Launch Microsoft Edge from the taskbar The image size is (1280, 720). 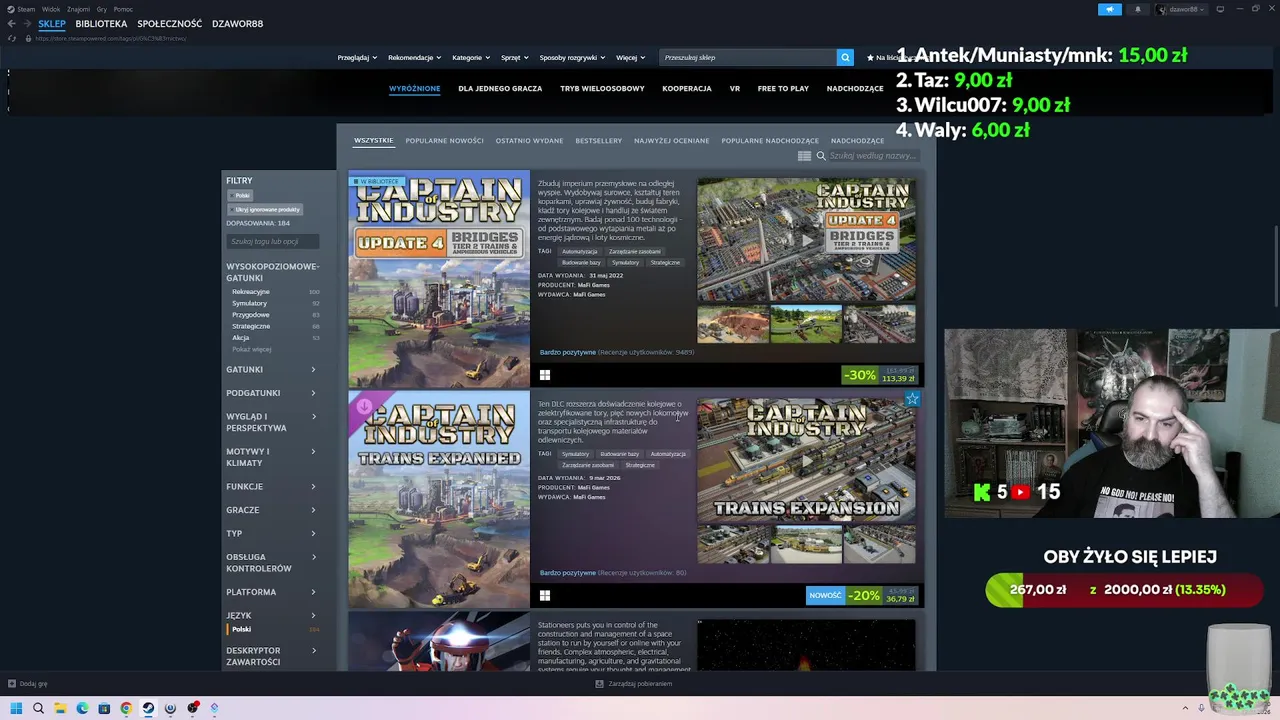pyautogui.click(x=82, y=708)
